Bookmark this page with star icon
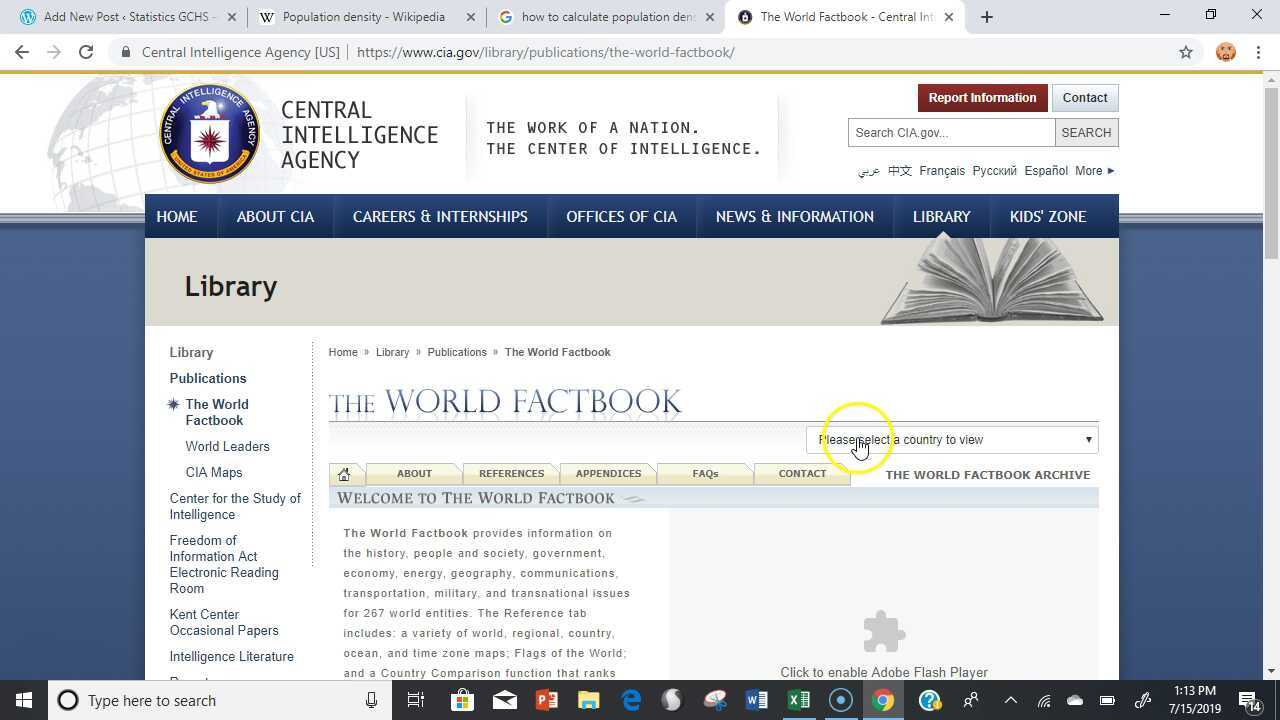 point(1186,52)
